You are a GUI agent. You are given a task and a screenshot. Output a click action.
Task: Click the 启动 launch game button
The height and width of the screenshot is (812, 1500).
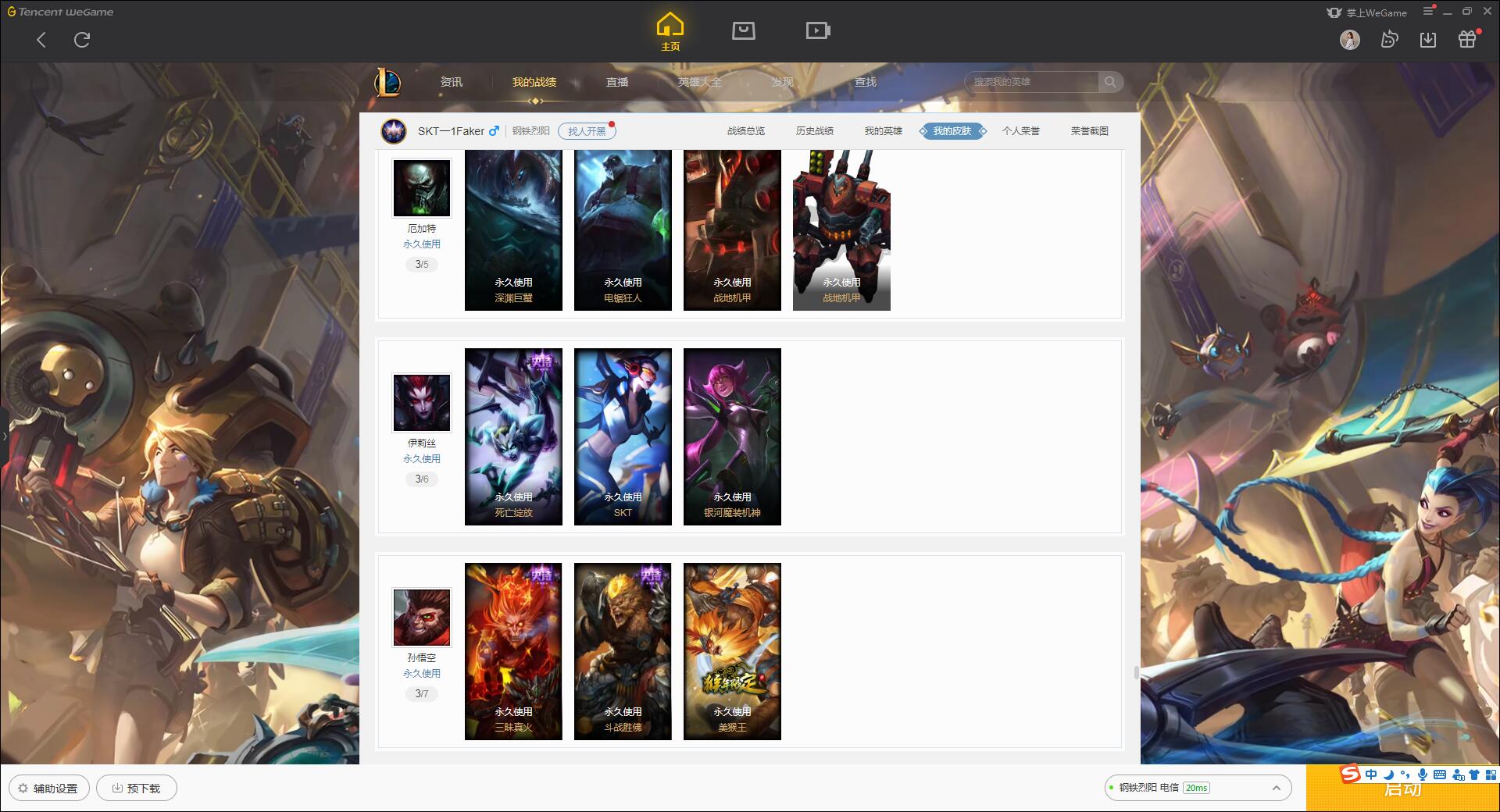1402,790
